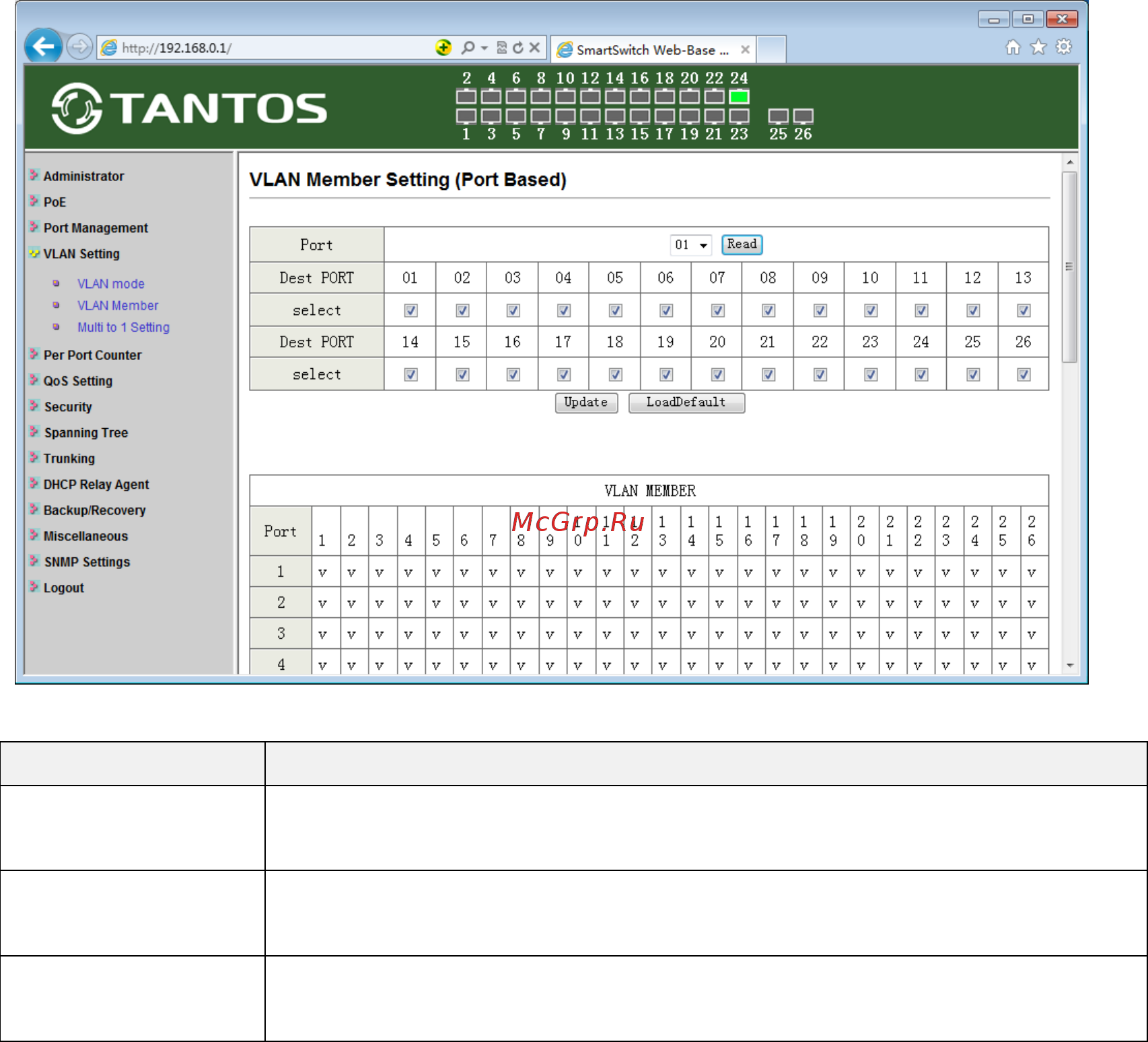Open address bar search dropdown arrow

point(485,48)
